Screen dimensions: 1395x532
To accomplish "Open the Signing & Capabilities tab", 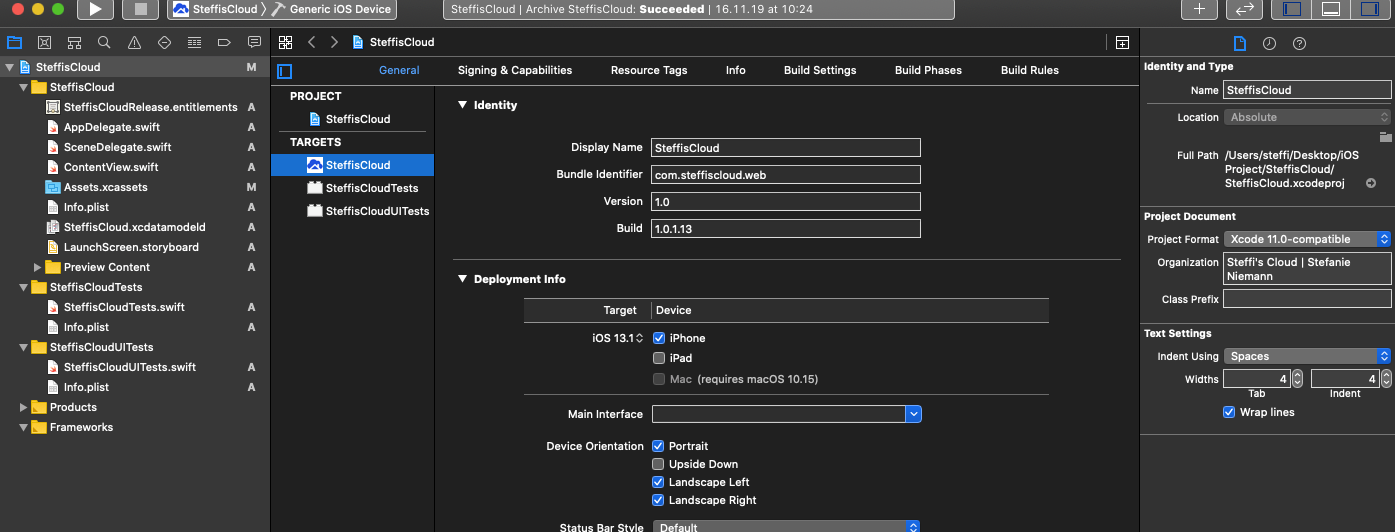I will pos(514,70).
